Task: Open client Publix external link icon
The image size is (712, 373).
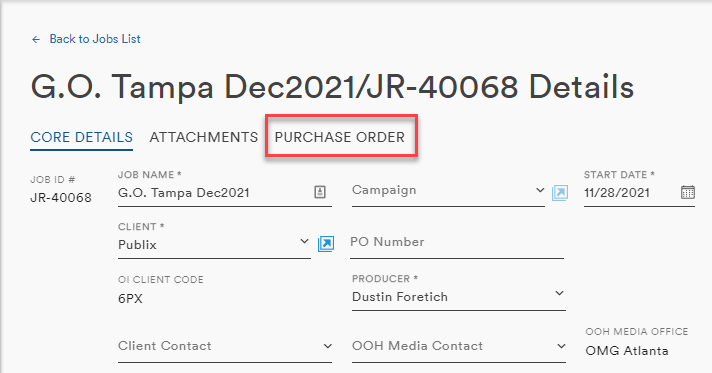Action: coord(326,244)
